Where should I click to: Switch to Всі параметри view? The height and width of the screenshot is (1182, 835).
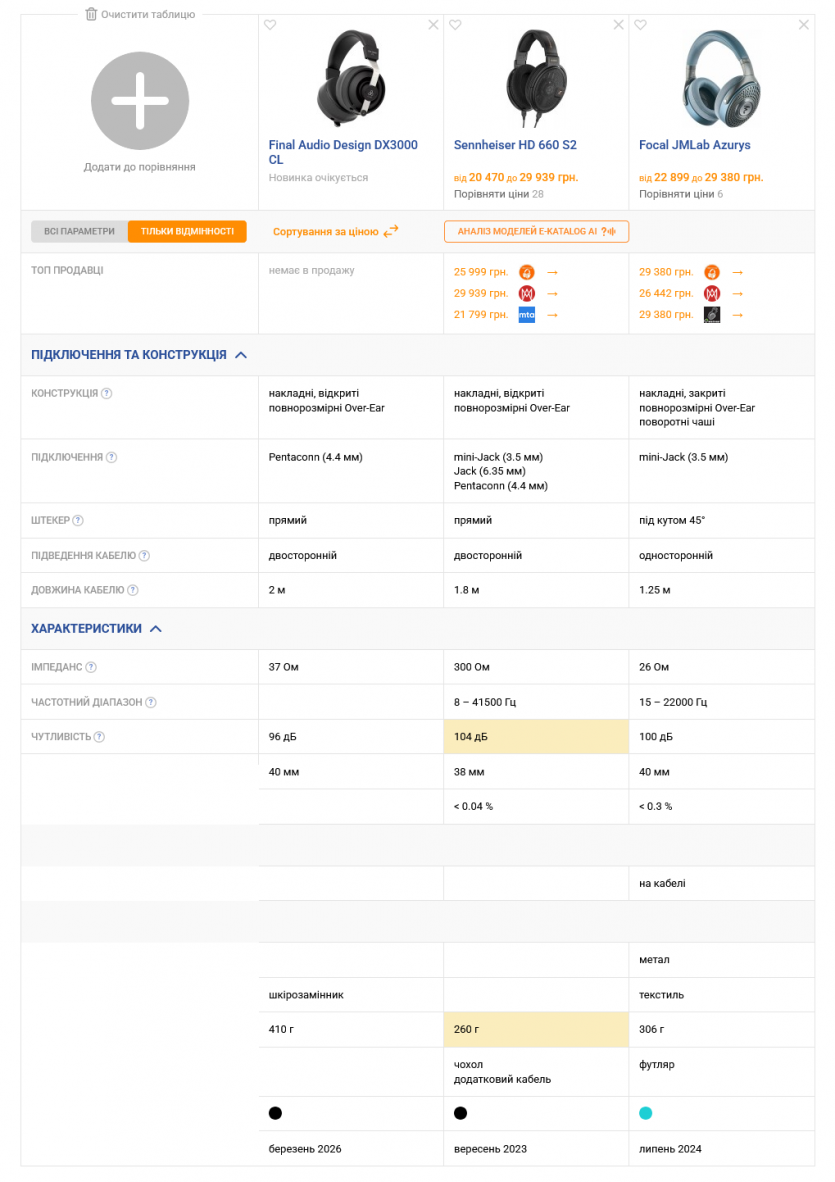tap(79, 231)
